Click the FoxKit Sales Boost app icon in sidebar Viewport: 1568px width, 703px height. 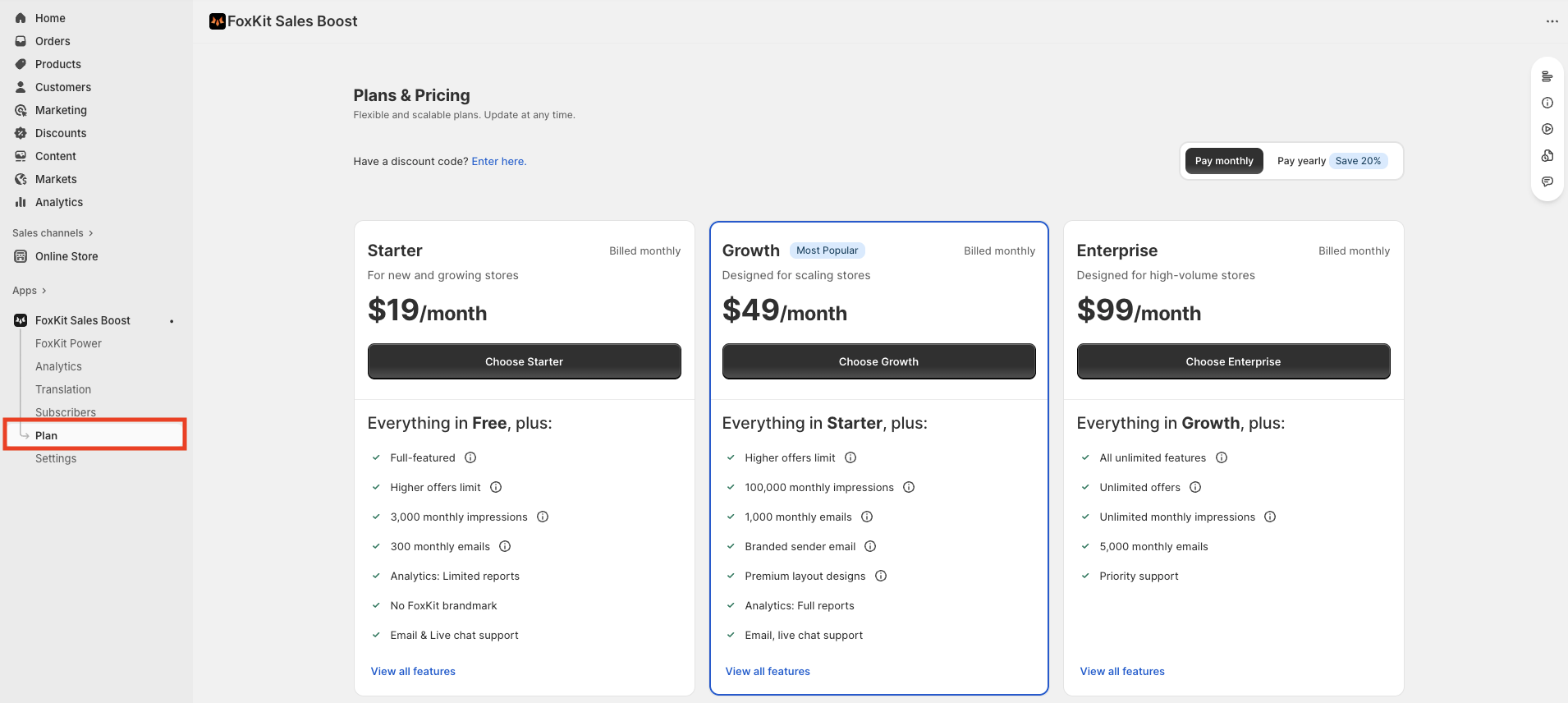tap(21, 320)
